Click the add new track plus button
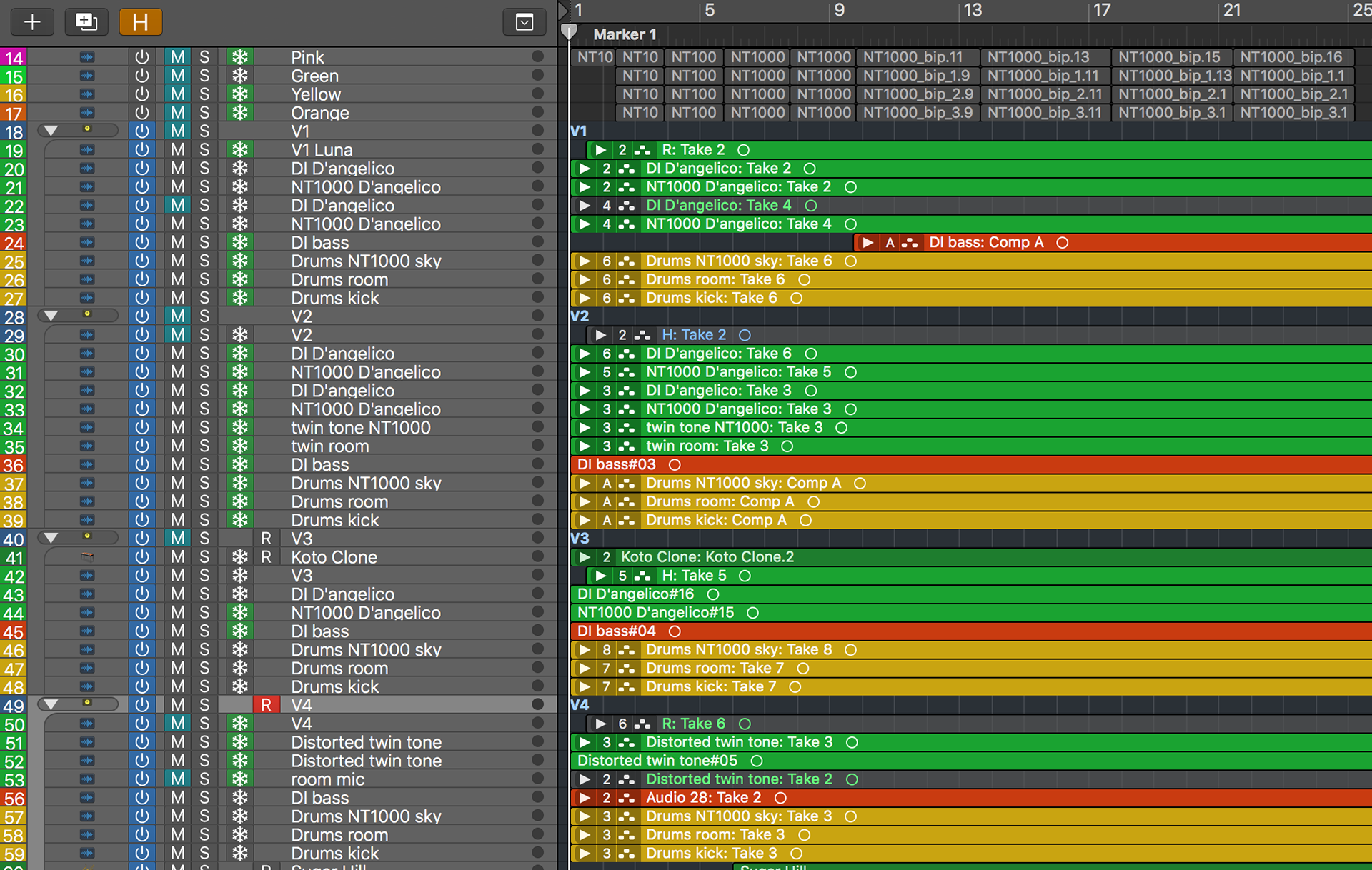1372x870 pixels. click(32, 22)
